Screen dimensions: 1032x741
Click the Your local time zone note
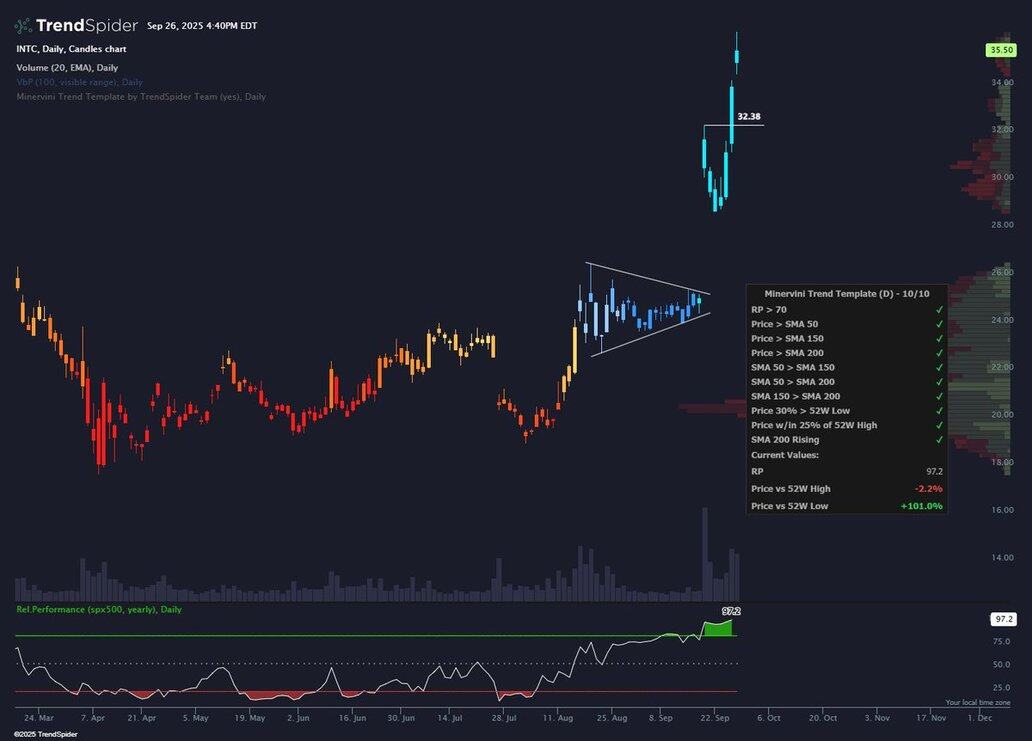pyautogui.click(x=978, y=703)
